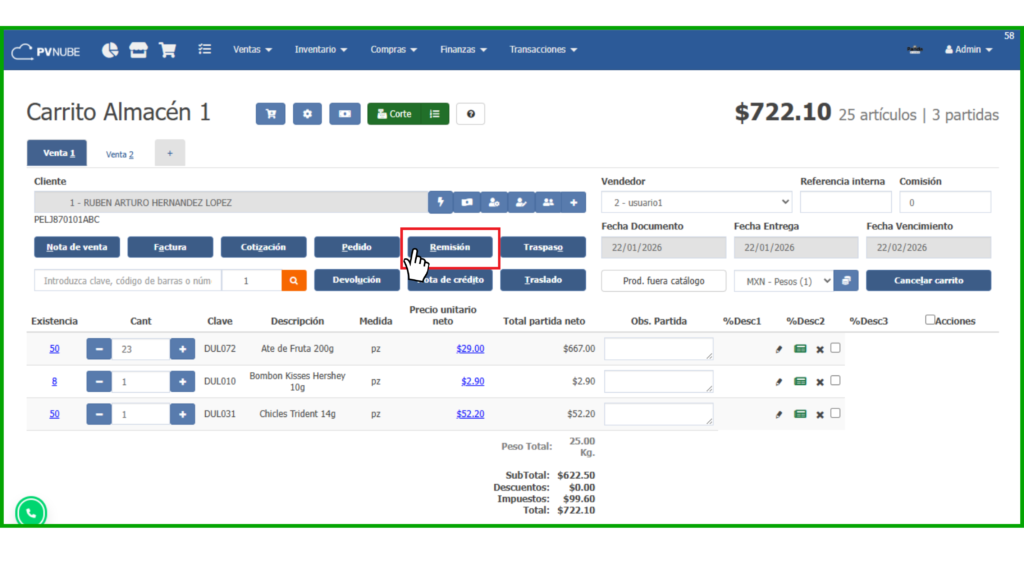Click the help question mark button

coord(470,114)
